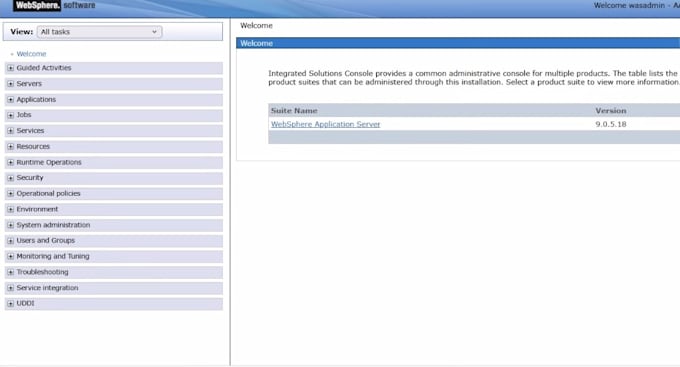
Task: Click the blue Welcome panel header
Action: tap(458, 43)
